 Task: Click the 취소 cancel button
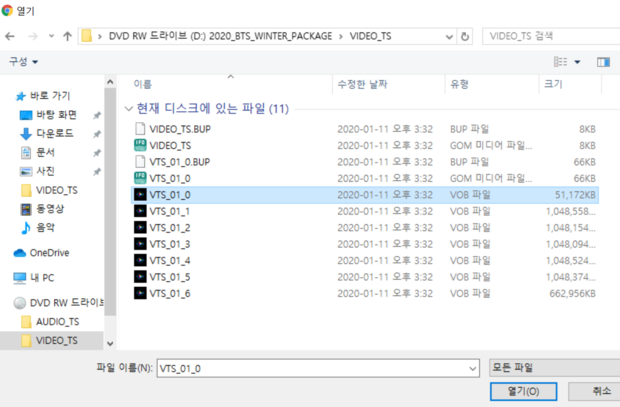tap(594, 392)
